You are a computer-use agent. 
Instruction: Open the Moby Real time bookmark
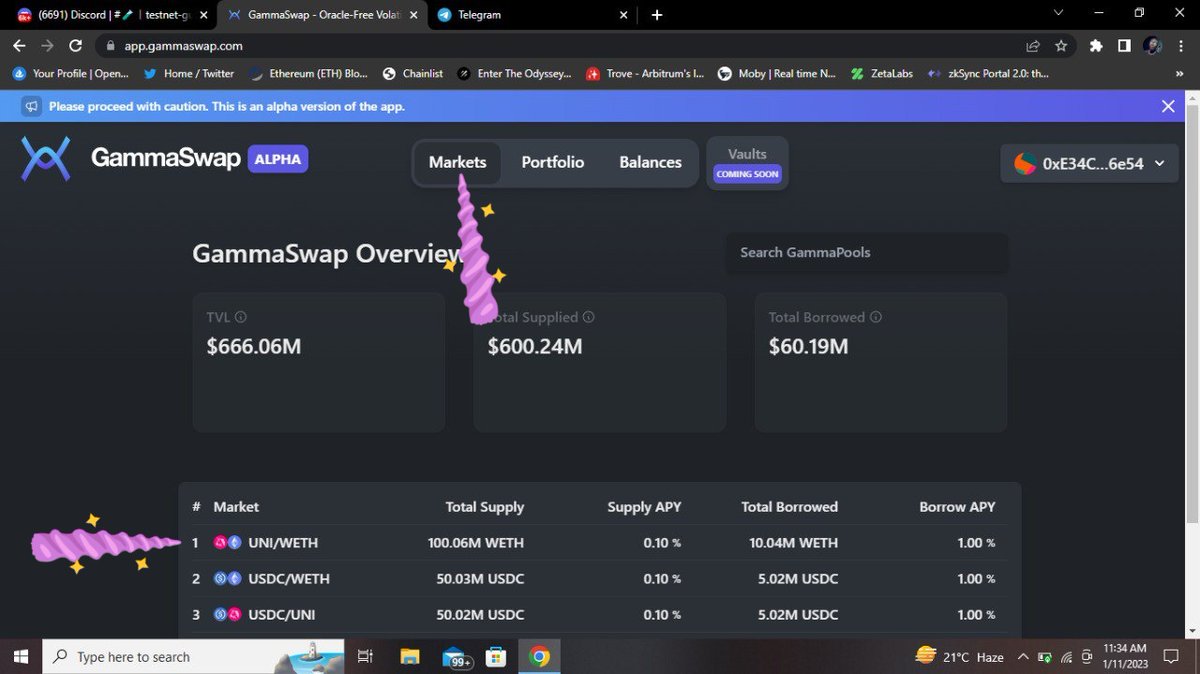pyautogui.click(x=777, y=73)
